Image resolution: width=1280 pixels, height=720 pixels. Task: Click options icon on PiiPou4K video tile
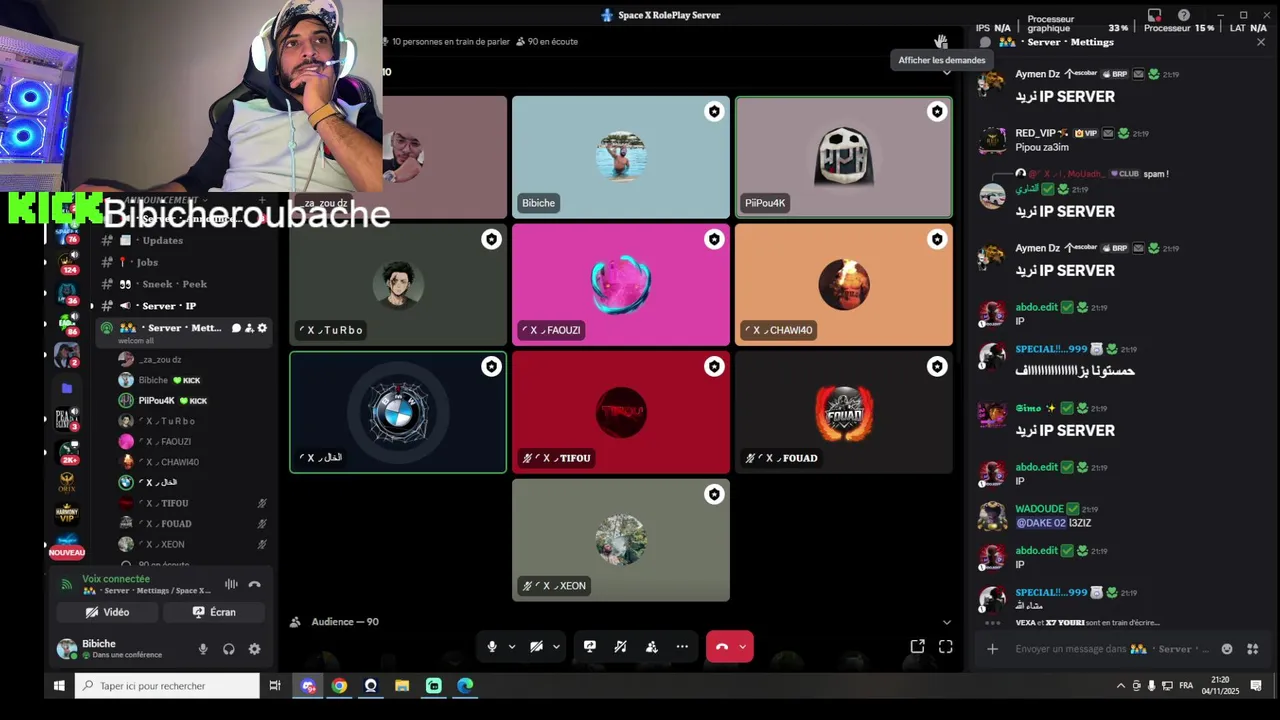point(937,112)
